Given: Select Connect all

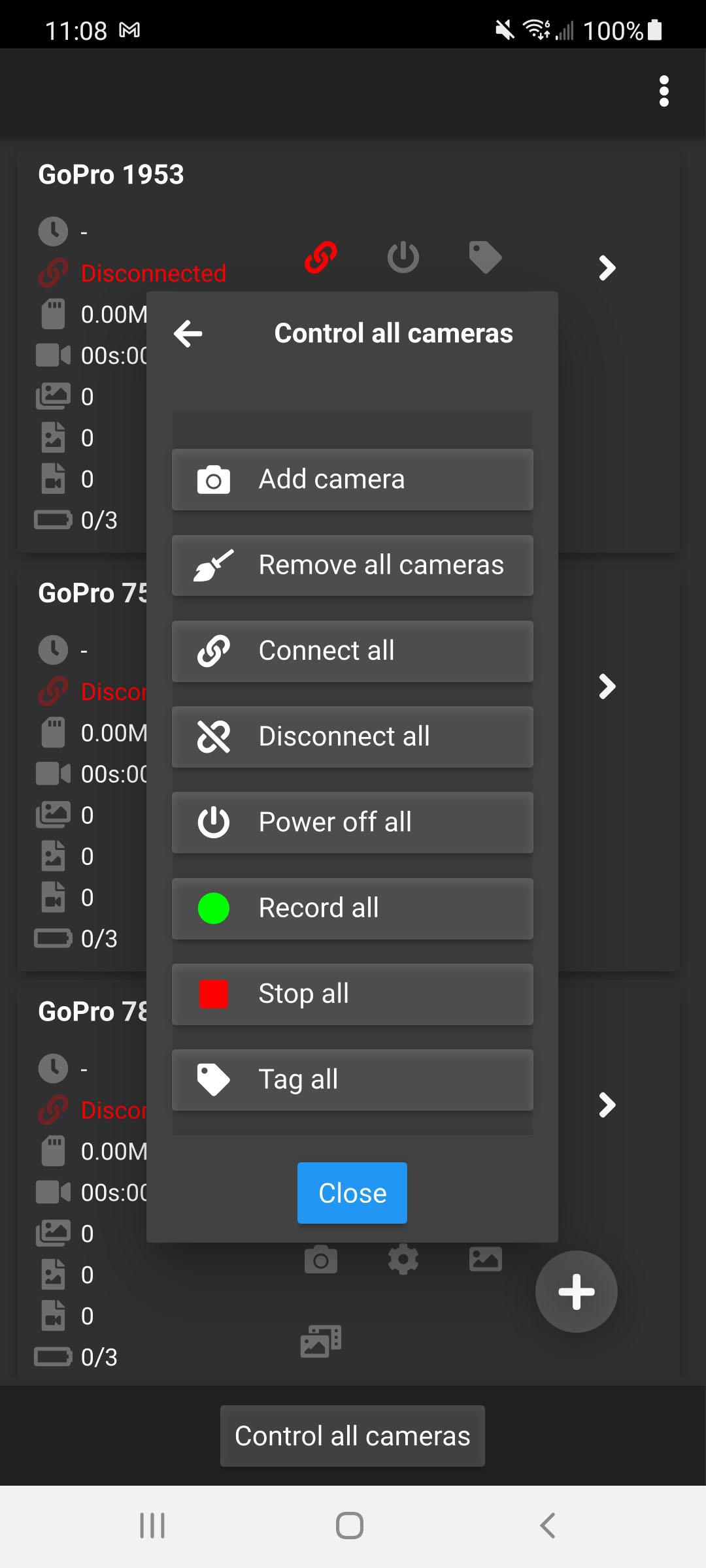Looking at the screenshot, I should coord(352,651).
